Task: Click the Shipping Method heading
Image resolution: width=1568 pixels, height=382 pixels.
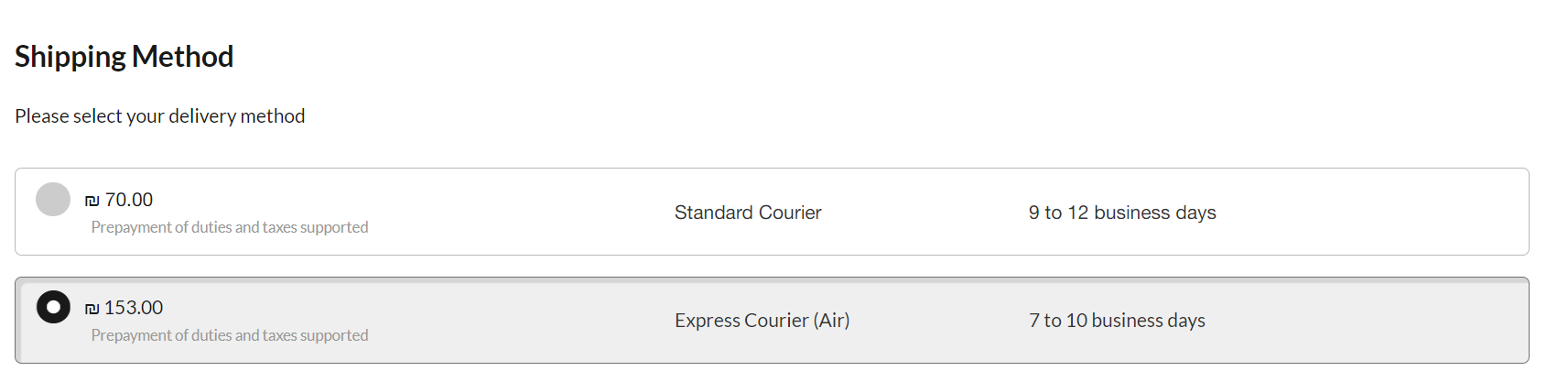Action: 124,57
